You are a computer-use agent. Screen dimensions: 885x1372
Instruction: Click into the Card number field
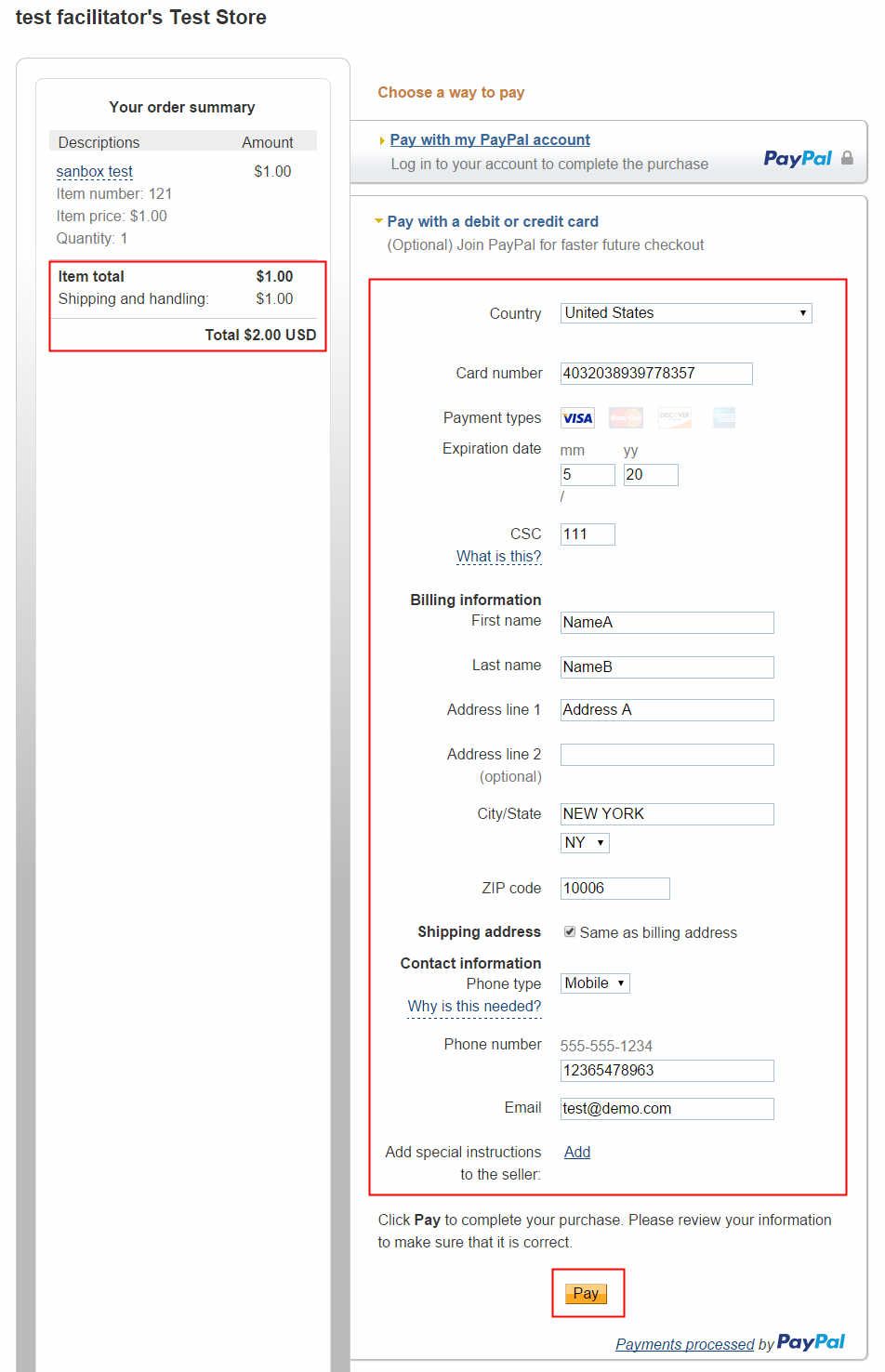point(656,374)
